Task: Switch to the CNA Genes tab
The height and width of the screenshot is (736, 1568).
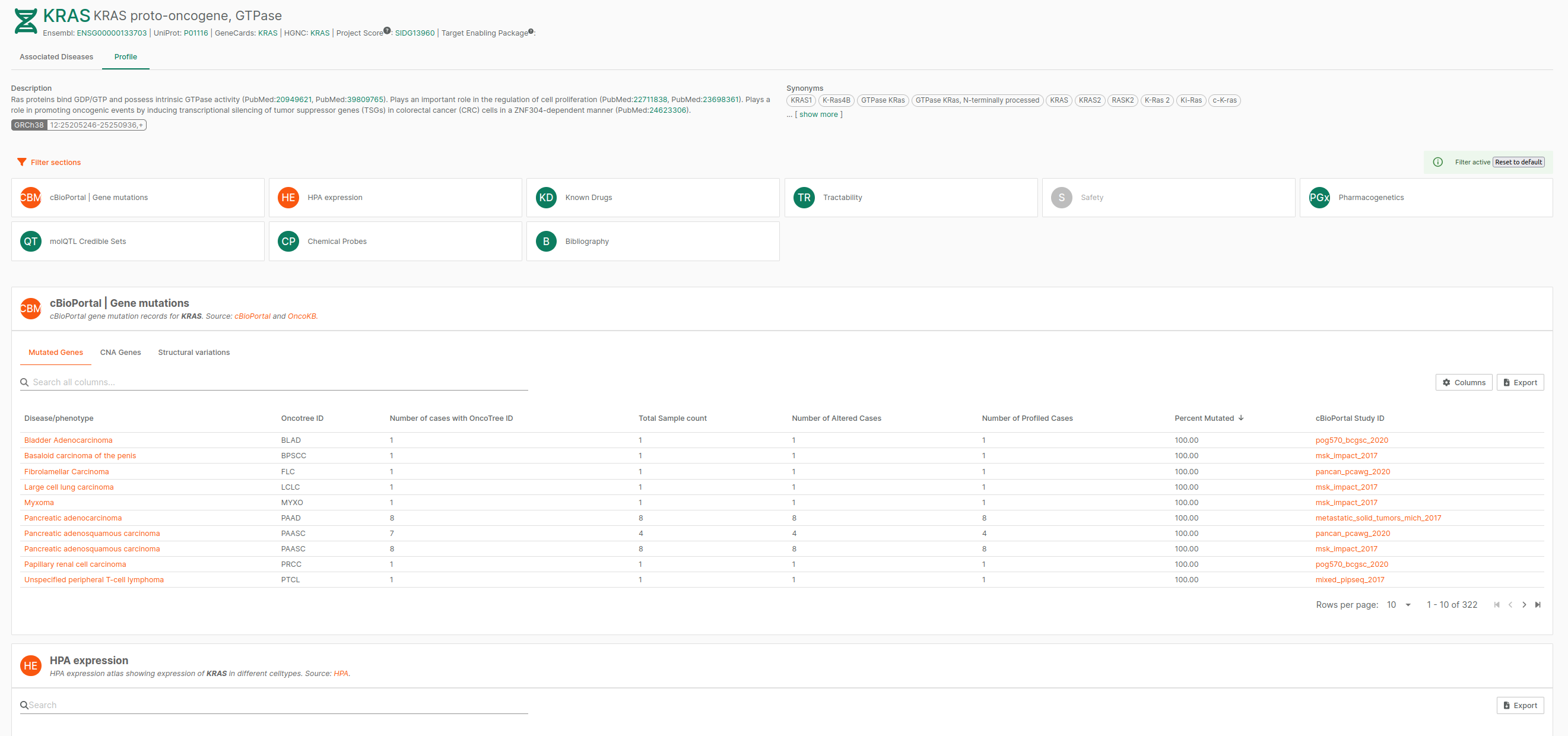Action: 120,353
